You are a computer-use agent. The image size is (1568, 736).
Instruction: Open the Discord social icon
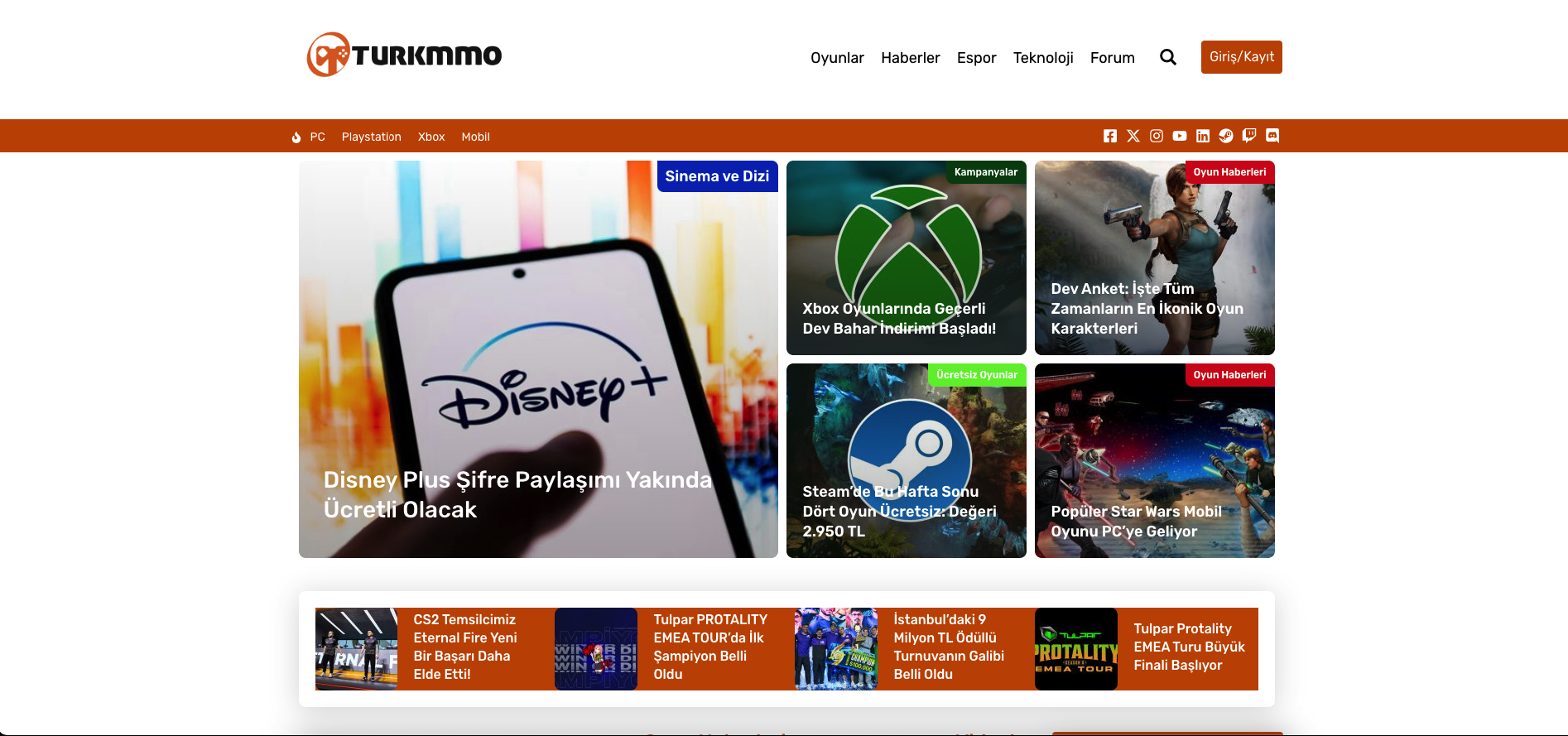click(1272, 136)
